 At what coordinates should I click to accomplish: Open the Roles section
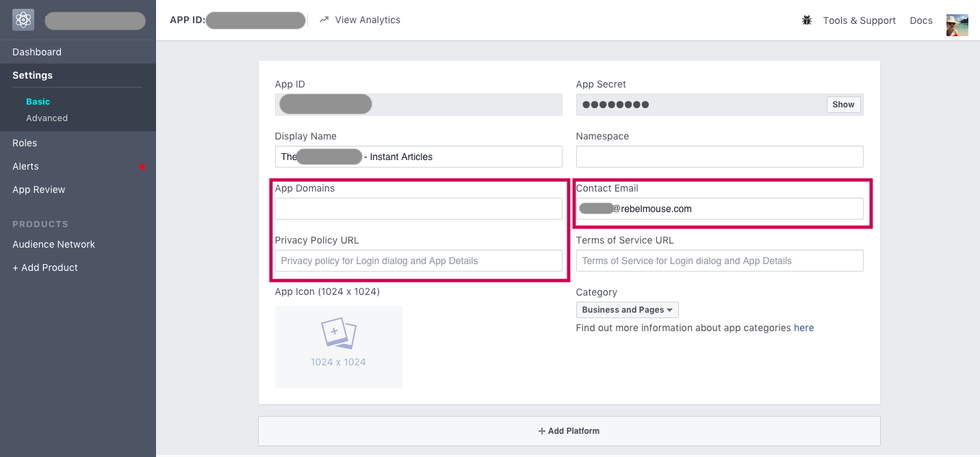(25, 143)
